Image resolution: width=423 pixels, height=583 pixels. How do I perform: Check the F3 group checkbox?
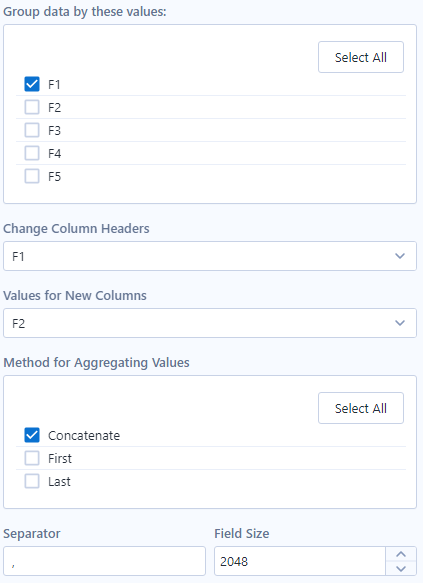(32, 130)
